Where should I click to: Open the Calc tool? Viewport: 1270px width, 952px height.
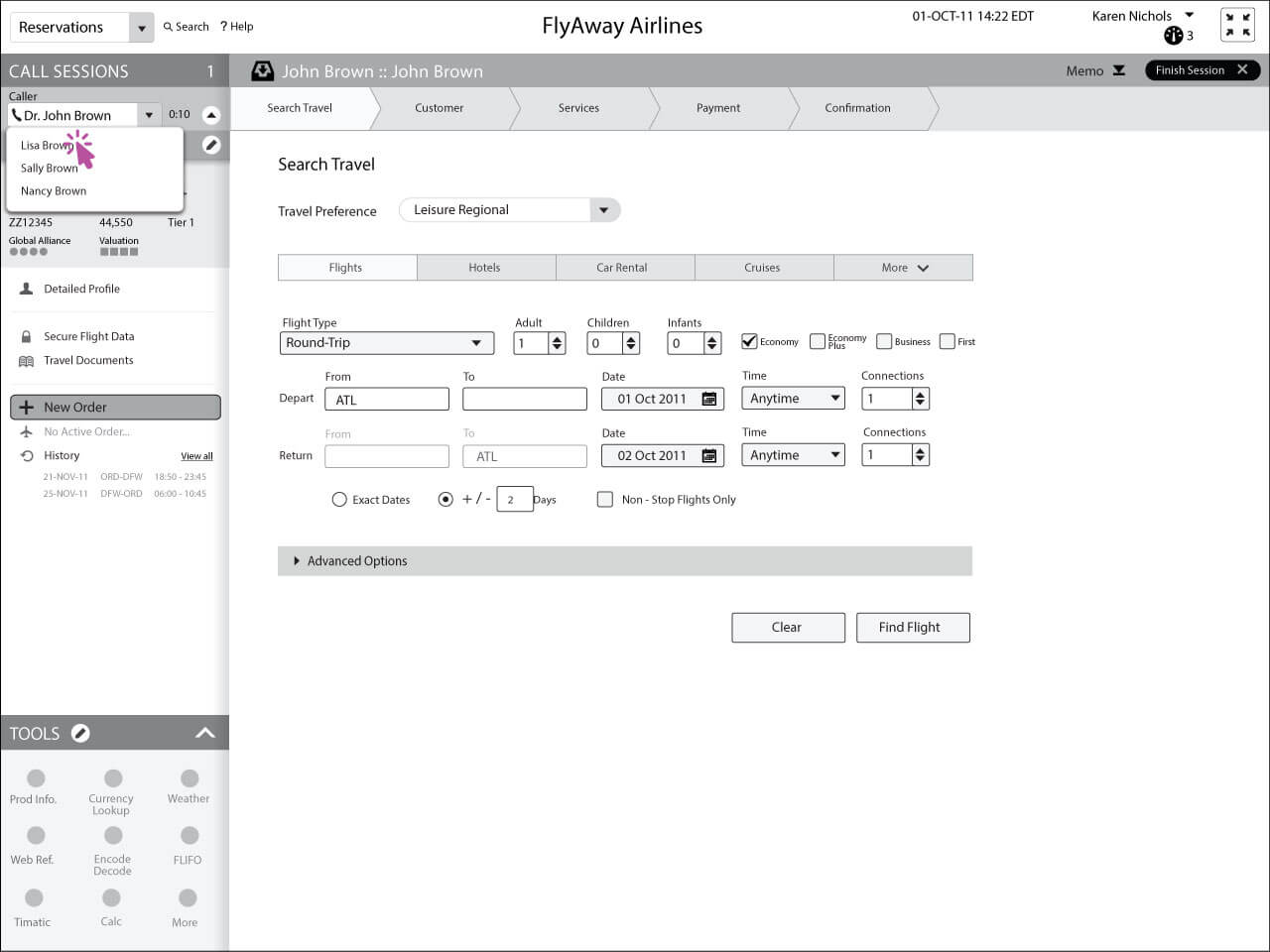pos(111,898)
